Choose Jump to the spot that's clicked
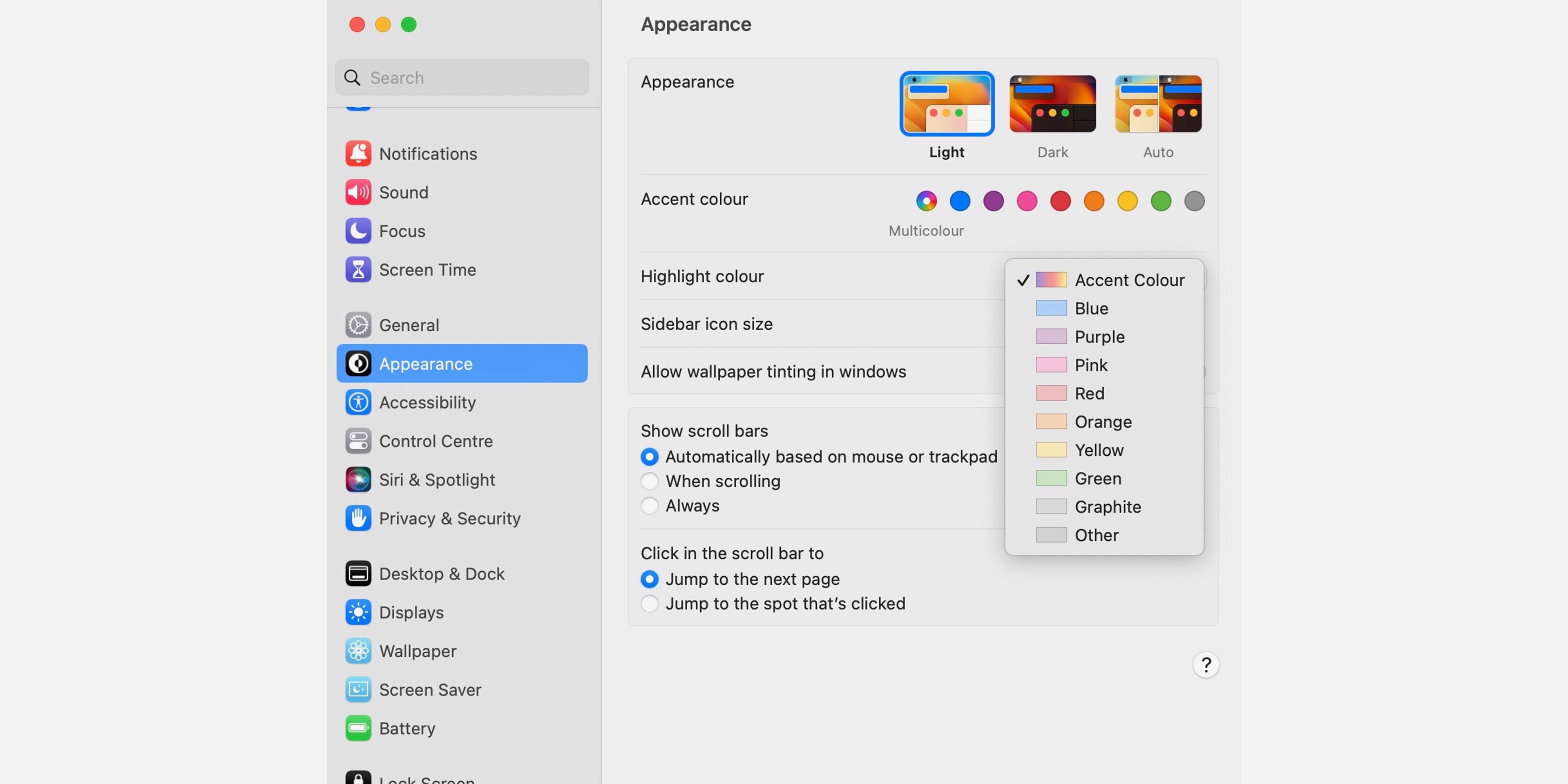 click(649, 603)
